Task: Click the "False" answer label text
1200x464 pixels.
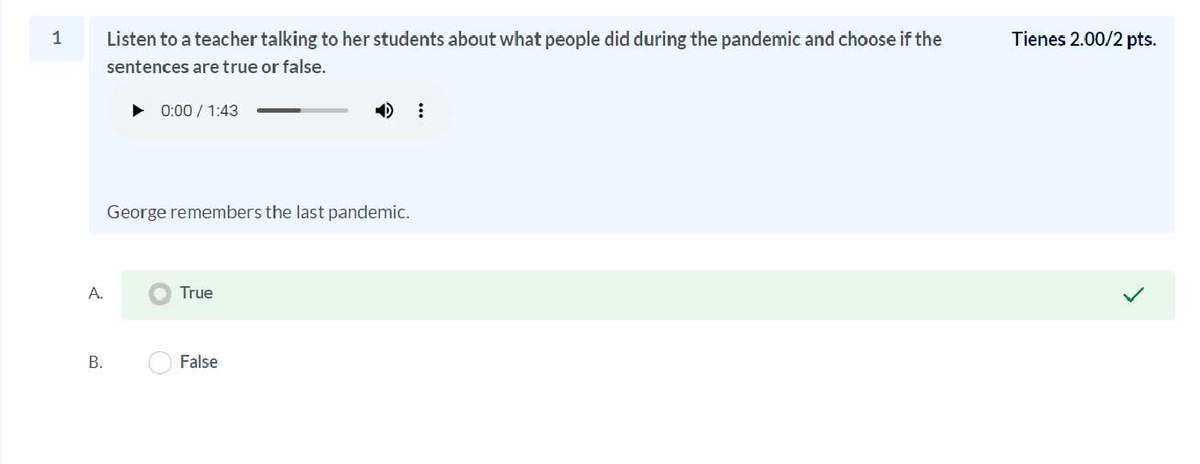Action: coord(199,362)
